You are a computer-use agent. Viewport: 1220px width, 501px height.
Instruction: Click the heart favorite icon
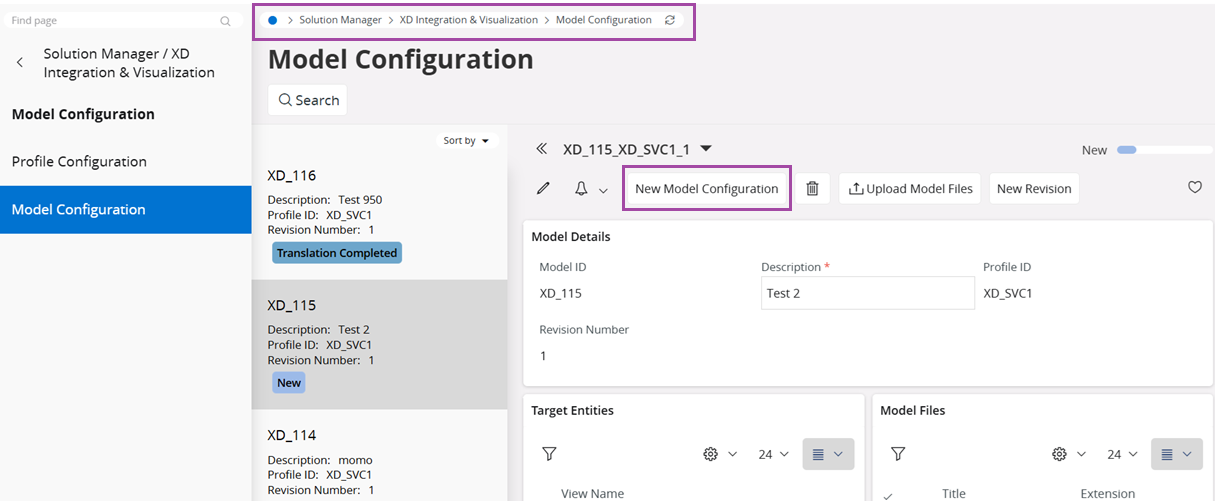[x=1194, y=187]
